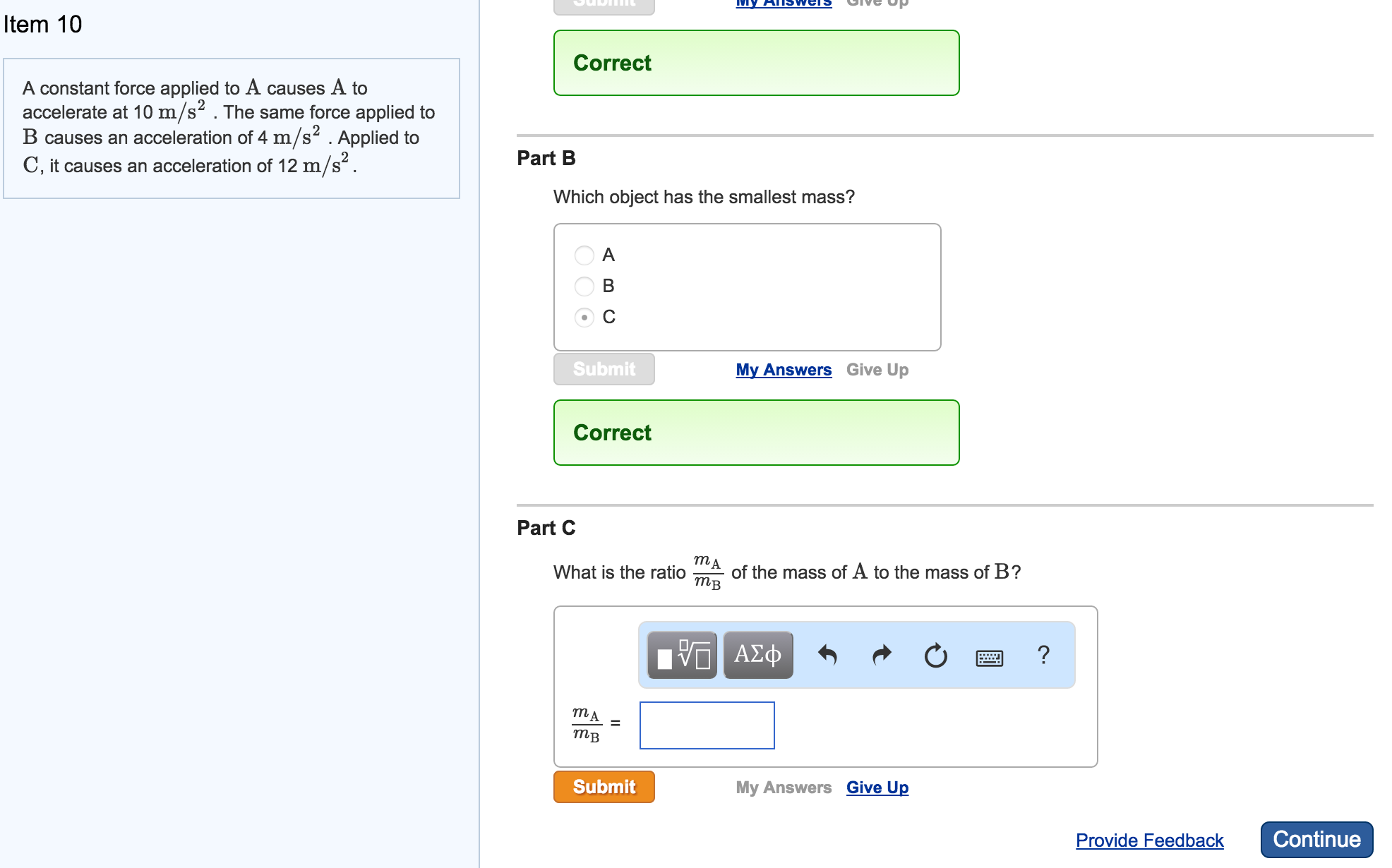This screenshot has width=1392, height=868.
Task: Click the question mark help icon
Action: tap(1043, 655)
